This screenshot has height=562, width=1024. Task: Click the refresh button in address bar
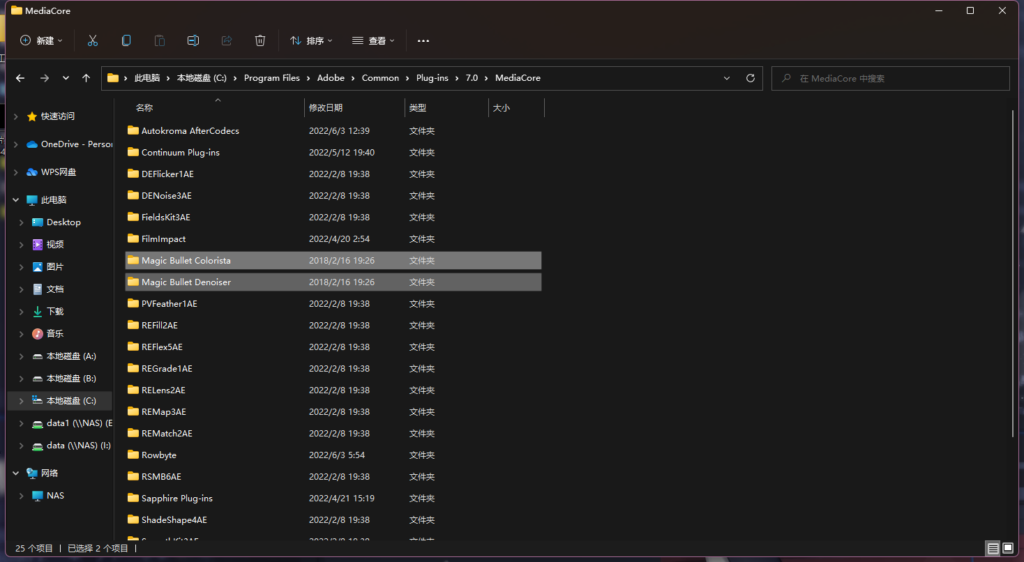tap(750, 78)
